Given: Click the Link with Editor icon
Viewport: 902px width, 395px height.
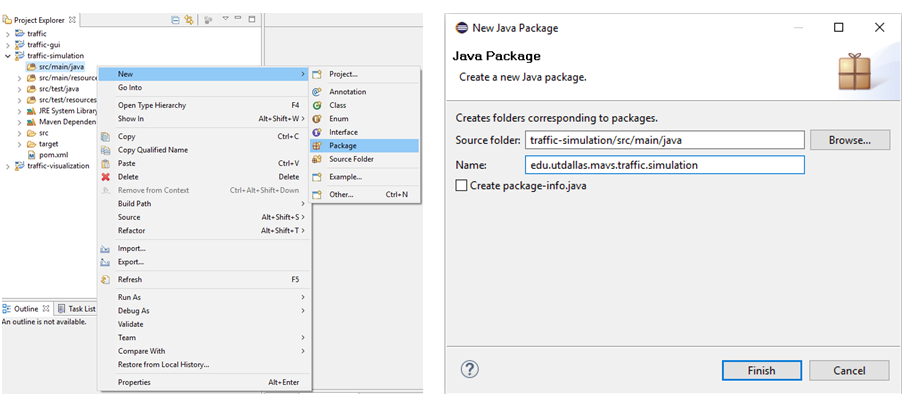Looking at the screenshot, I should (189, 20).
